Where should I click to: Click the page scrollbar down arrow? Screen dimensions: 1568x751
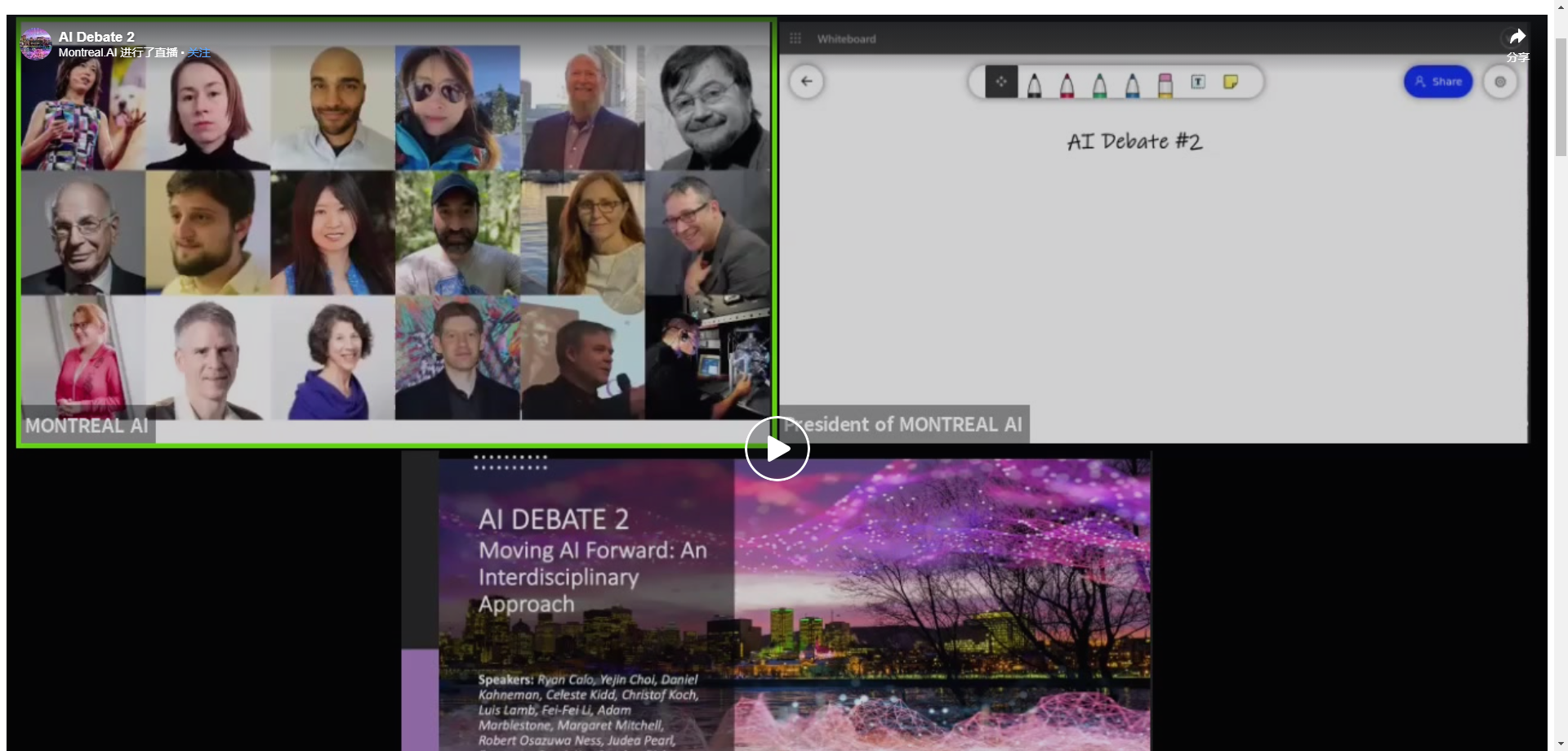tap(1561, 744)
